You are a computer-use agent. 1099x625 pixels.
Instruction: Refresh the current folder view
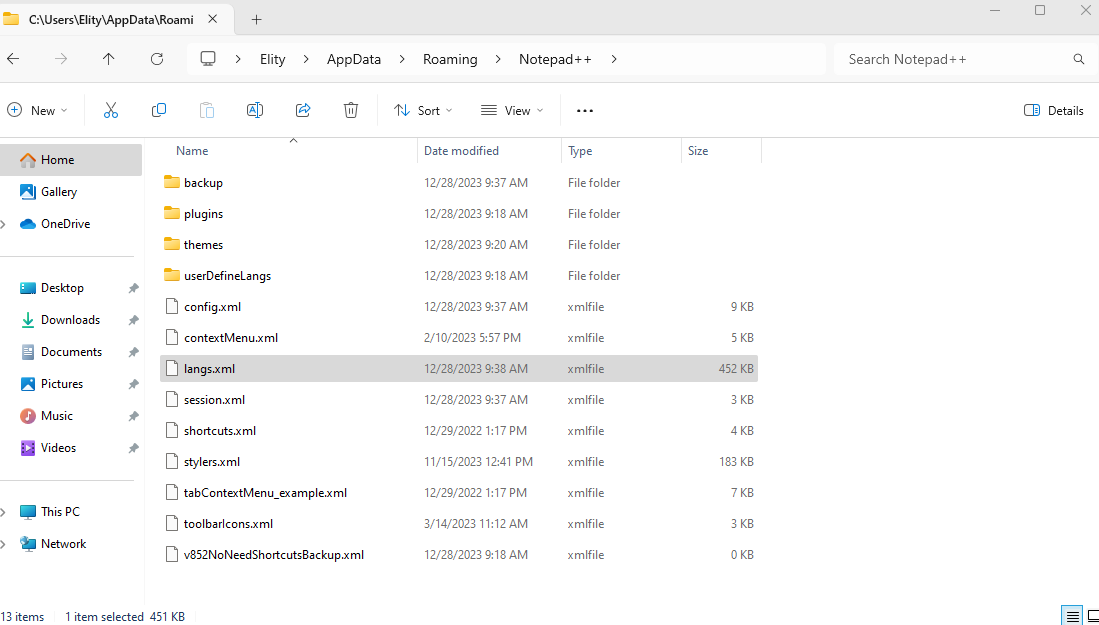pos(157,60)
